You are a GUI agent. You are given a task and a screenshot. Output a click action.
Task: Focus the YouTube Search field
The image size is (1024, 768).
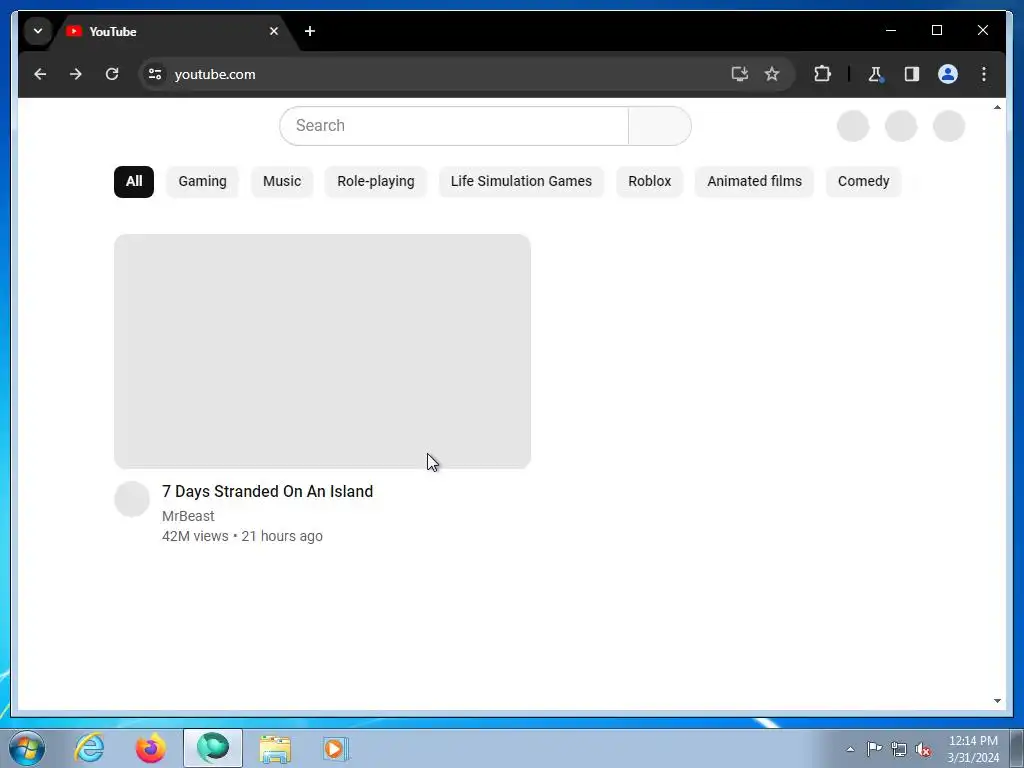click(x=454, y=125)
